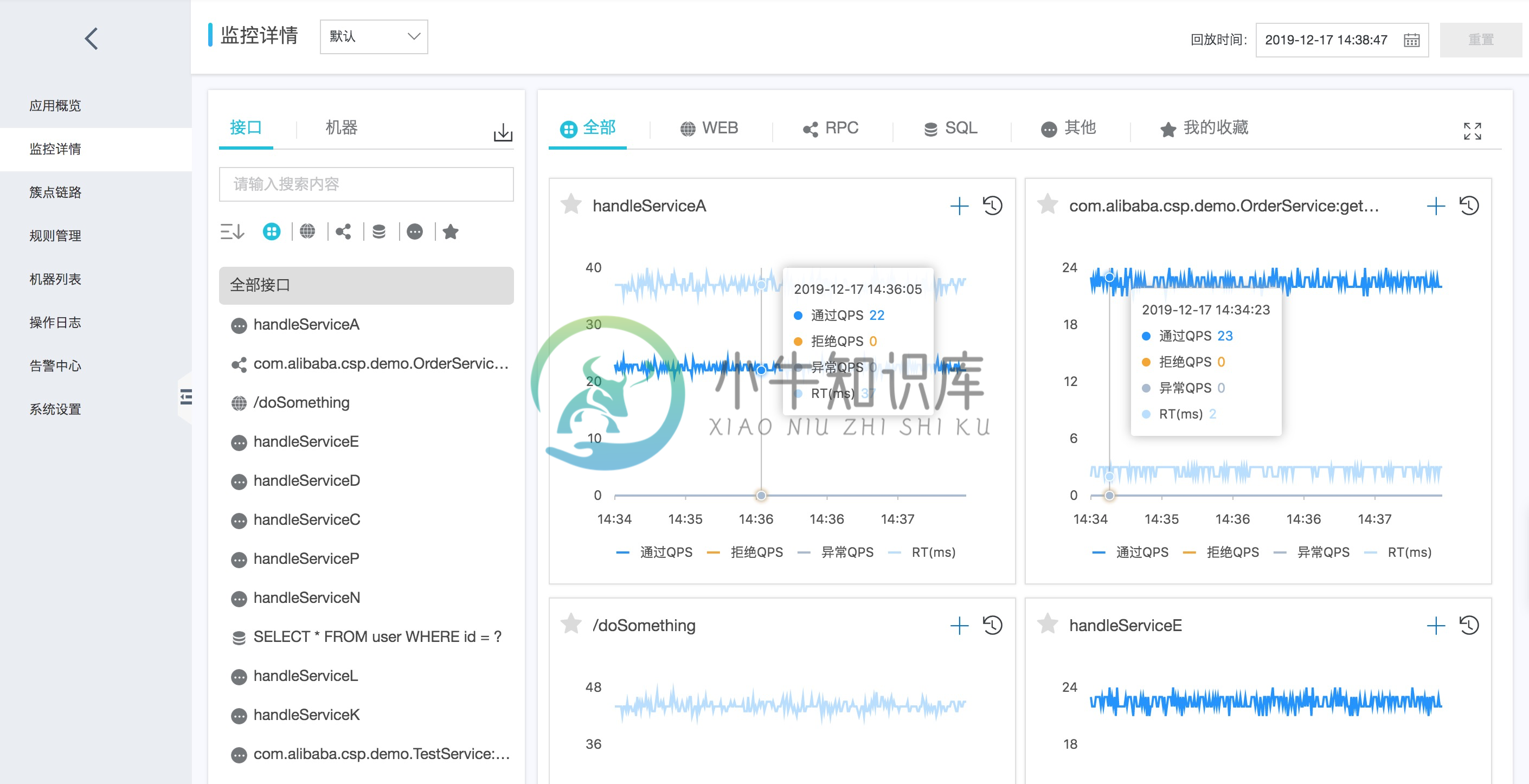Filter interface list by other dots icon

[415, 232]
